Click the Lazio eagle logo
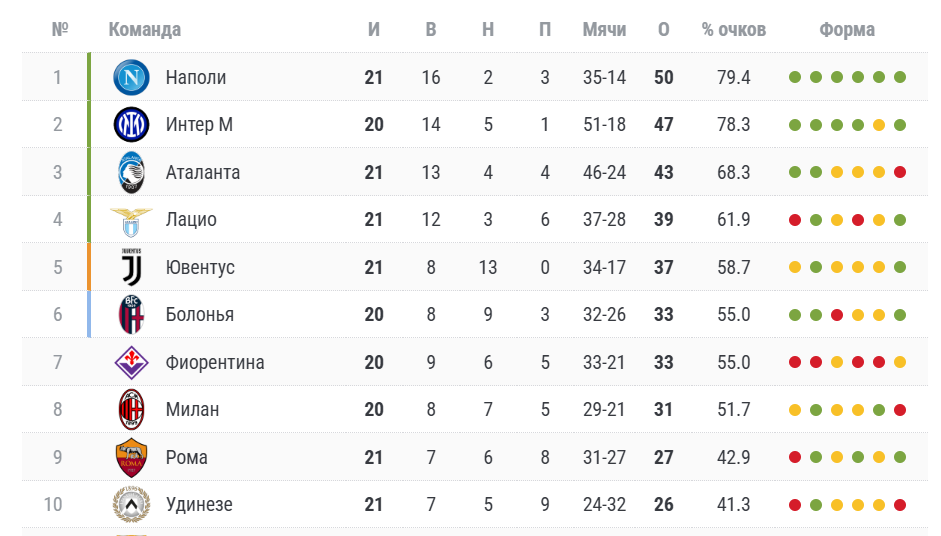941x536 pixels. point(131,221)
